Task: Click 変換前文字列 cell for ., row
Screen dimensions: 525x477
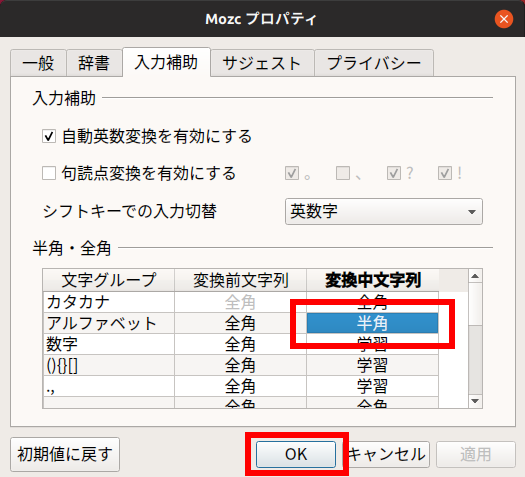Action: point(240,386)
